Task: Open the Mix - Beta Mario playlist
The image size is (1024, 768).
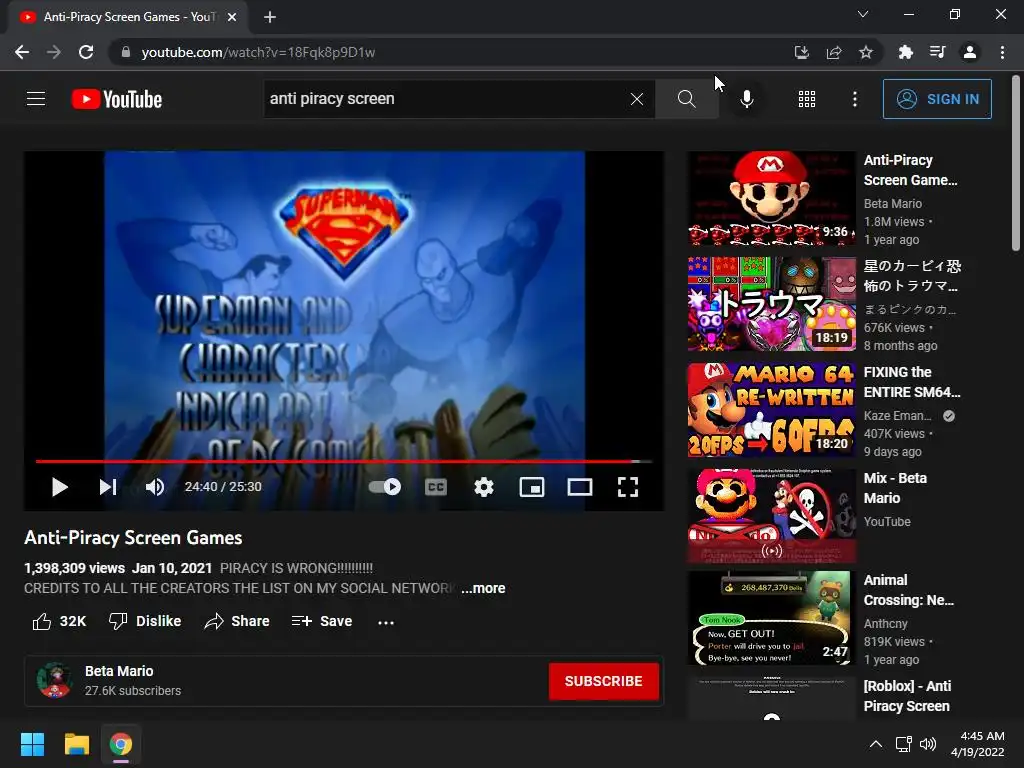Action: [x=895, y=488]
